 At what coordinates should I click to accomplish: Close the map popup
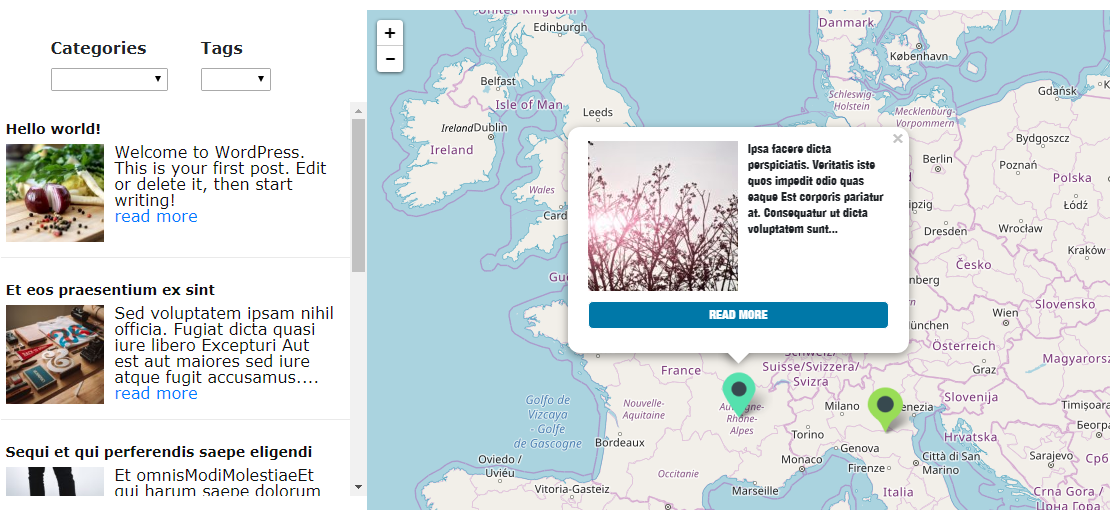click(x=897, y=139)
